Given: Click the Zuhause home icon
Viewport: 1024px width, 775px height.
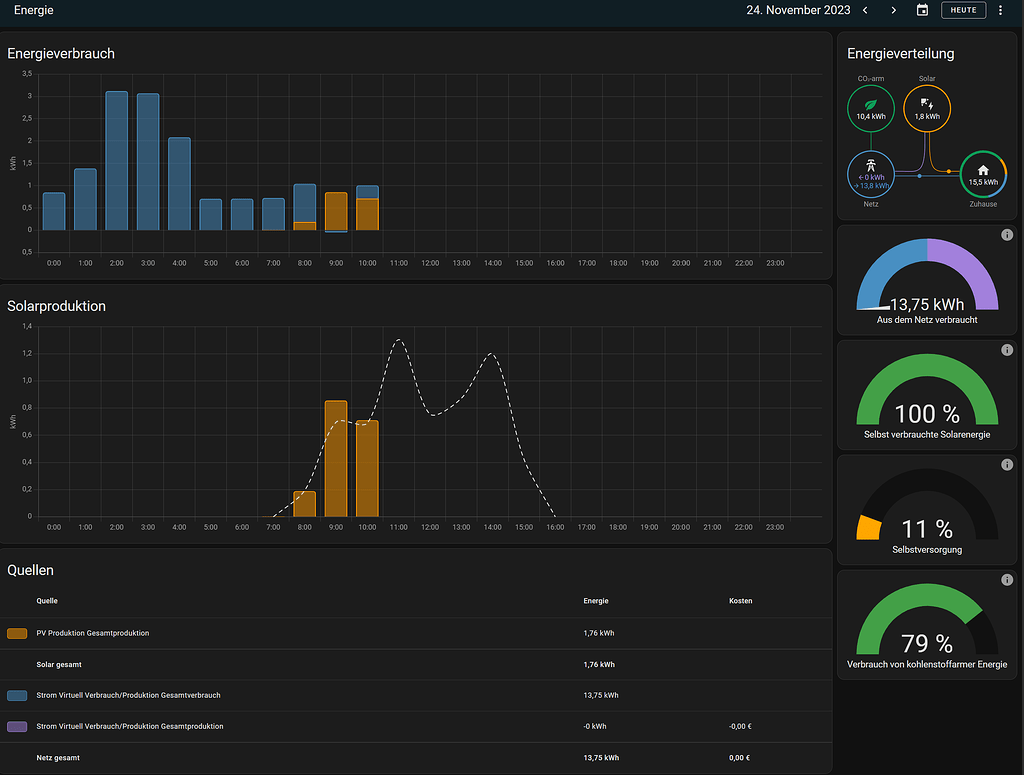Looking at the screenshot, I should click(983, 174).
